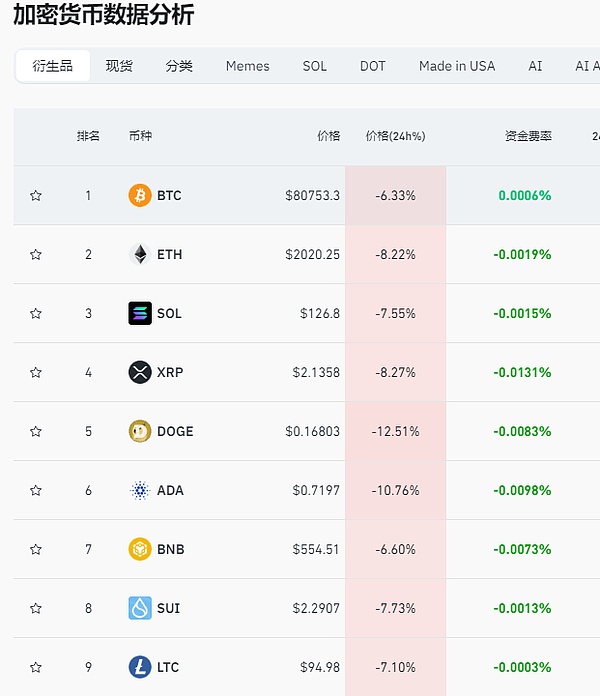Open the SOL ticker link

(169, 313)
